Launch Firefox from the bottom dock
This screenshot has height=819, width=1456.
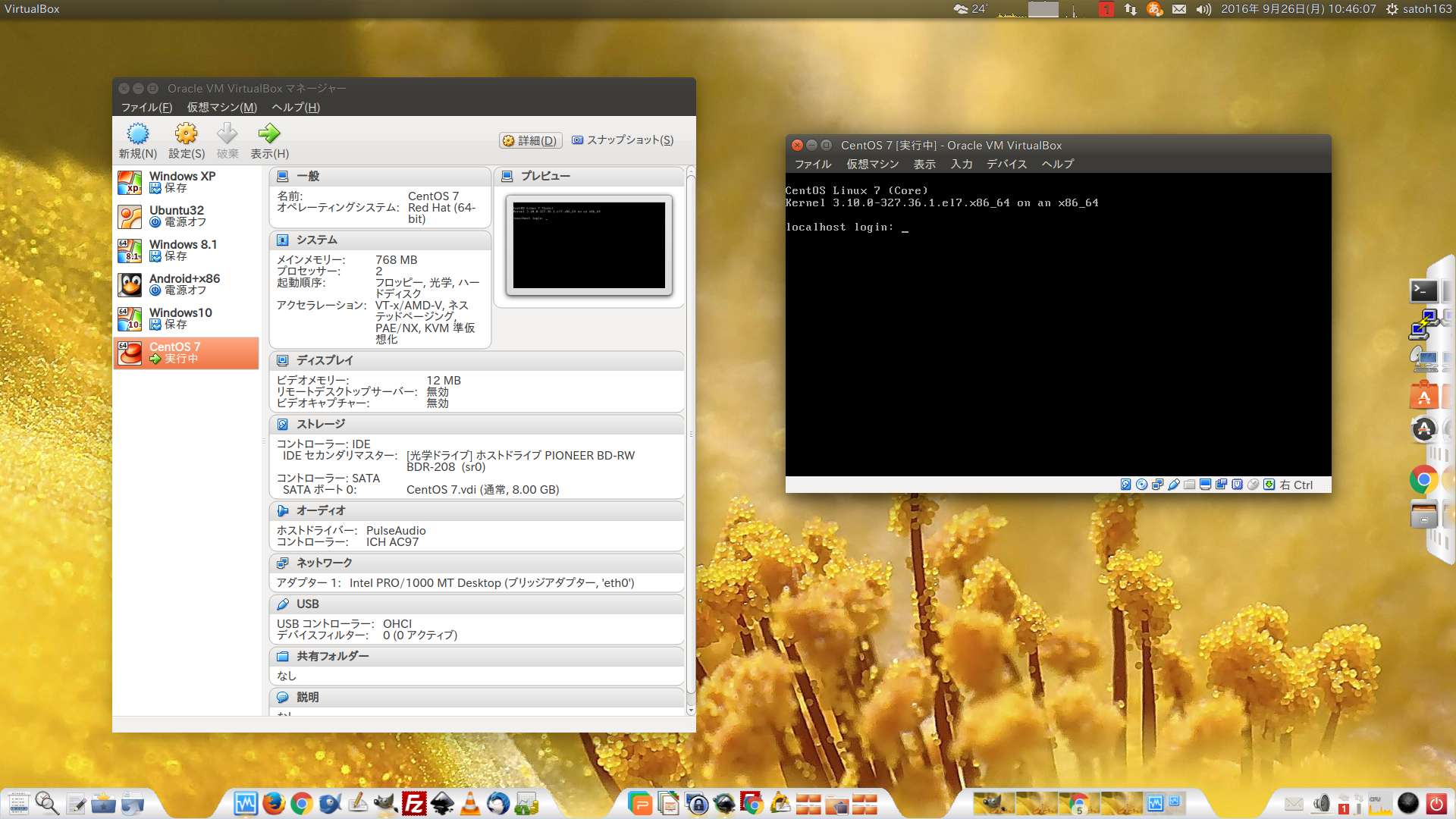pos(274,803)
